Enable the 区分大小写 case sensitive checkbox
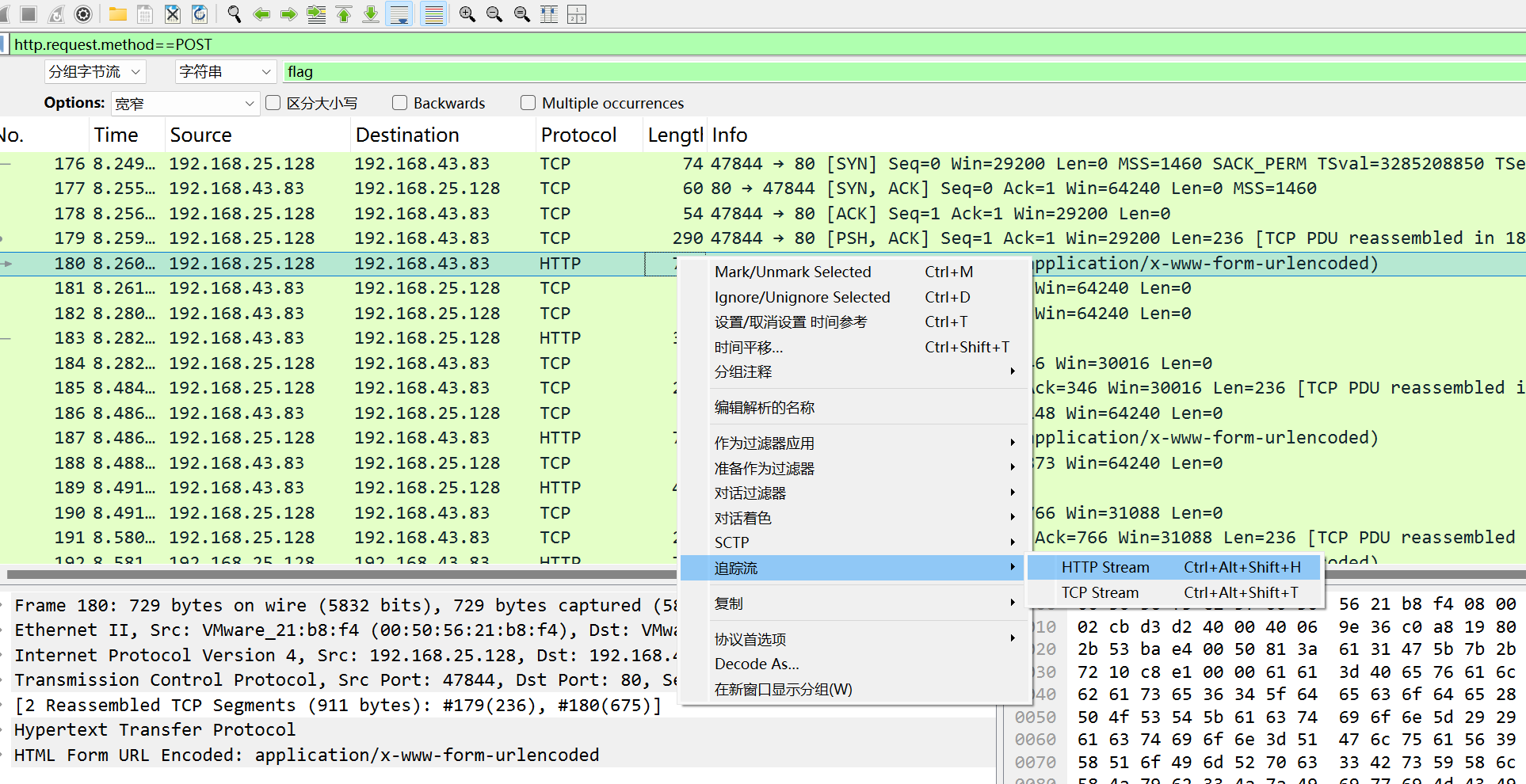Viewport: 1526px width, 784px height. 273,103
